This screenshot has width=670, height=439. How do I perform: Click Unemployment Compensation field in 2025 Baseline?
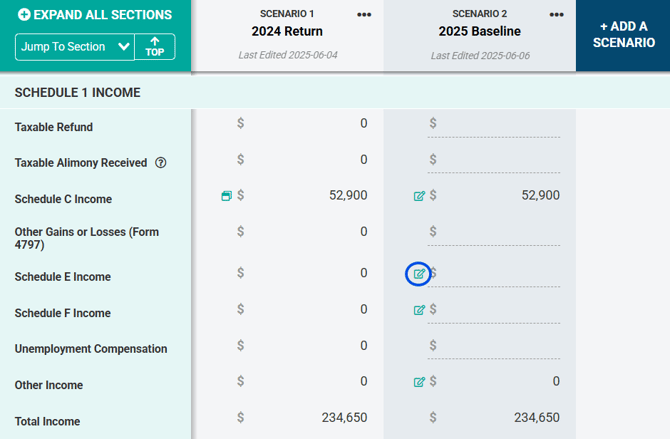click(500, 346)
